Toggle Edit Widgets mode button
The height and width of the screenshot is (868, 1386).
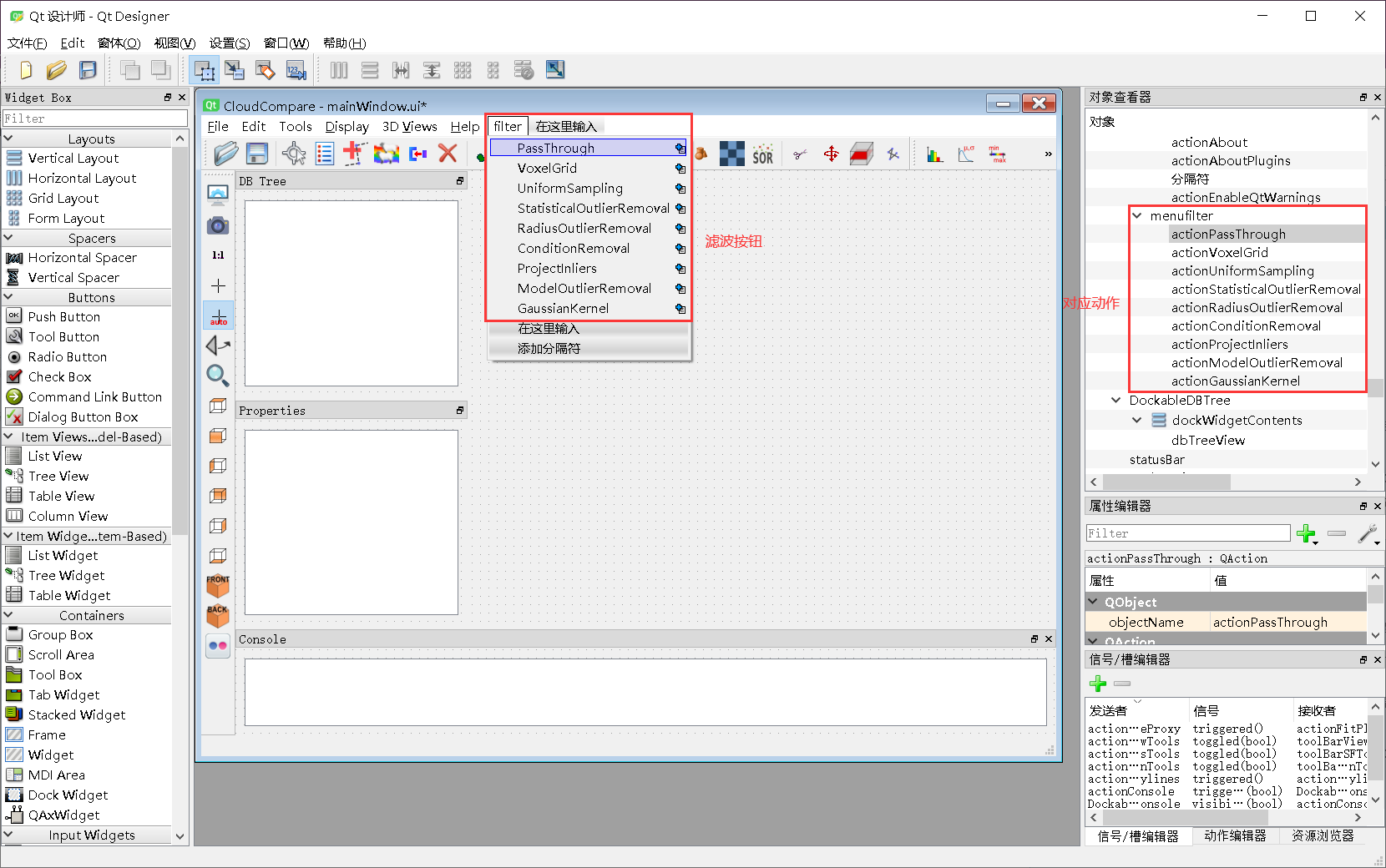(204, 70)
